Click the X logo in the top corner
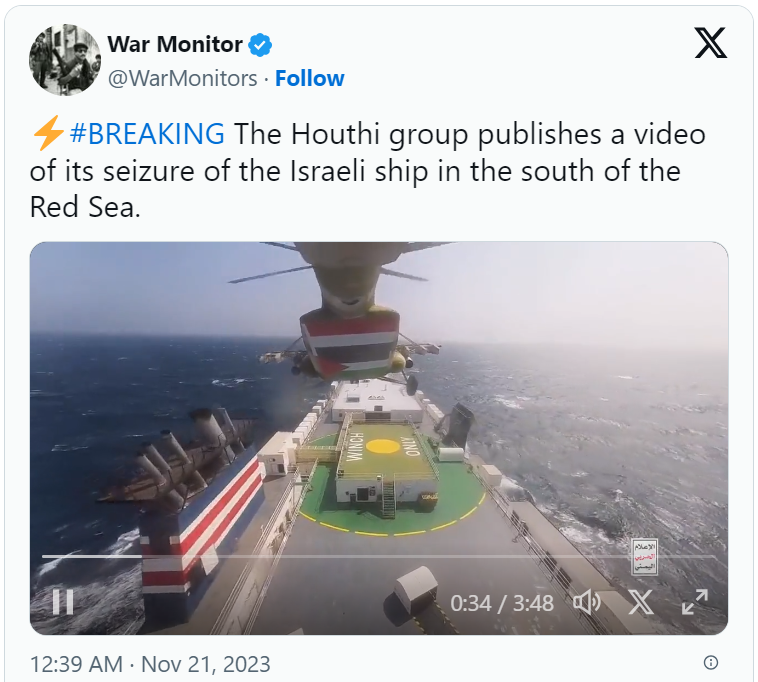This screenshot has width=758, height=682. 710,43
